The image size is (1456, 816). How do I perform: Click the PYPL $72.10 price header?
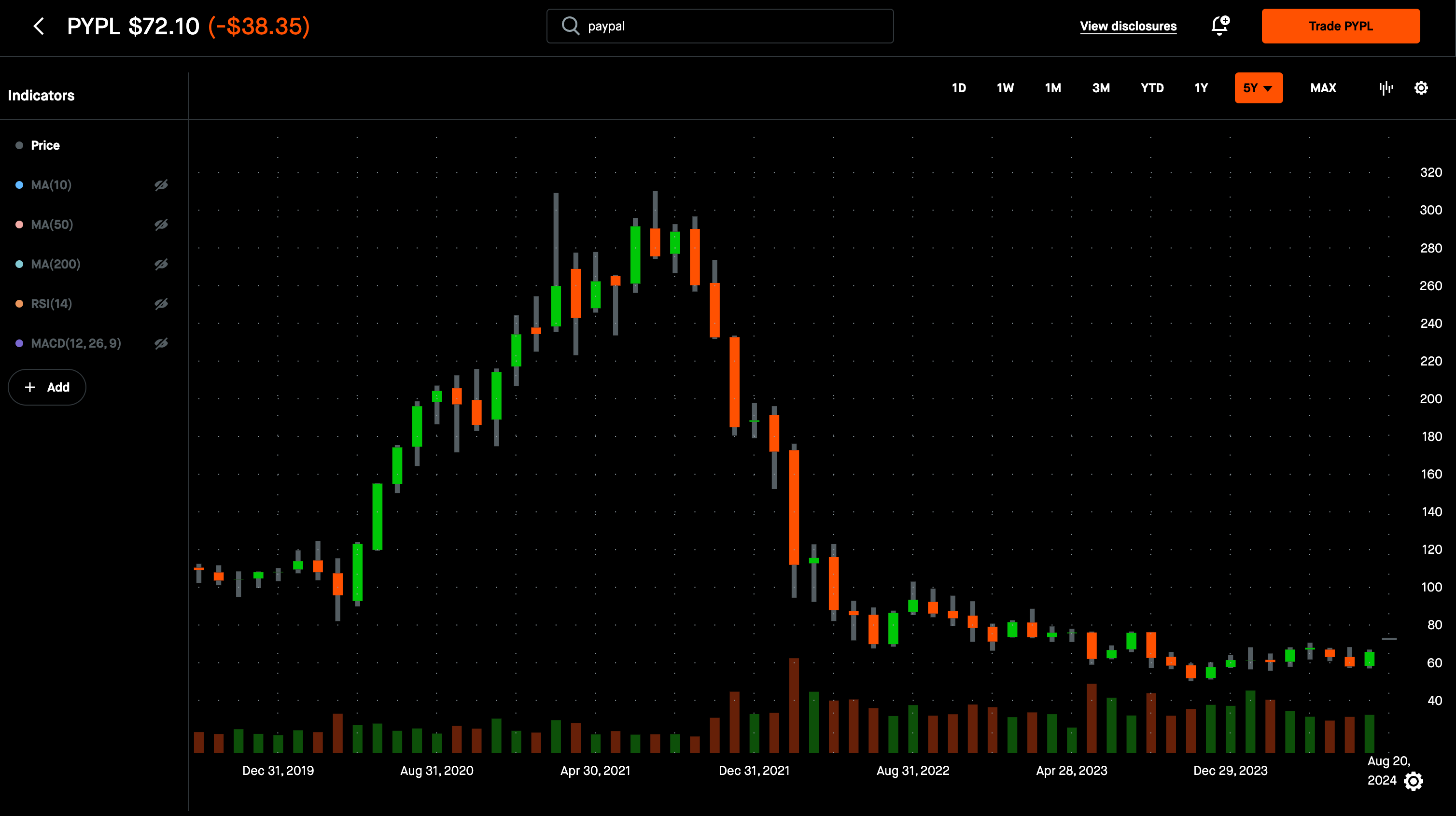(133, 26)
